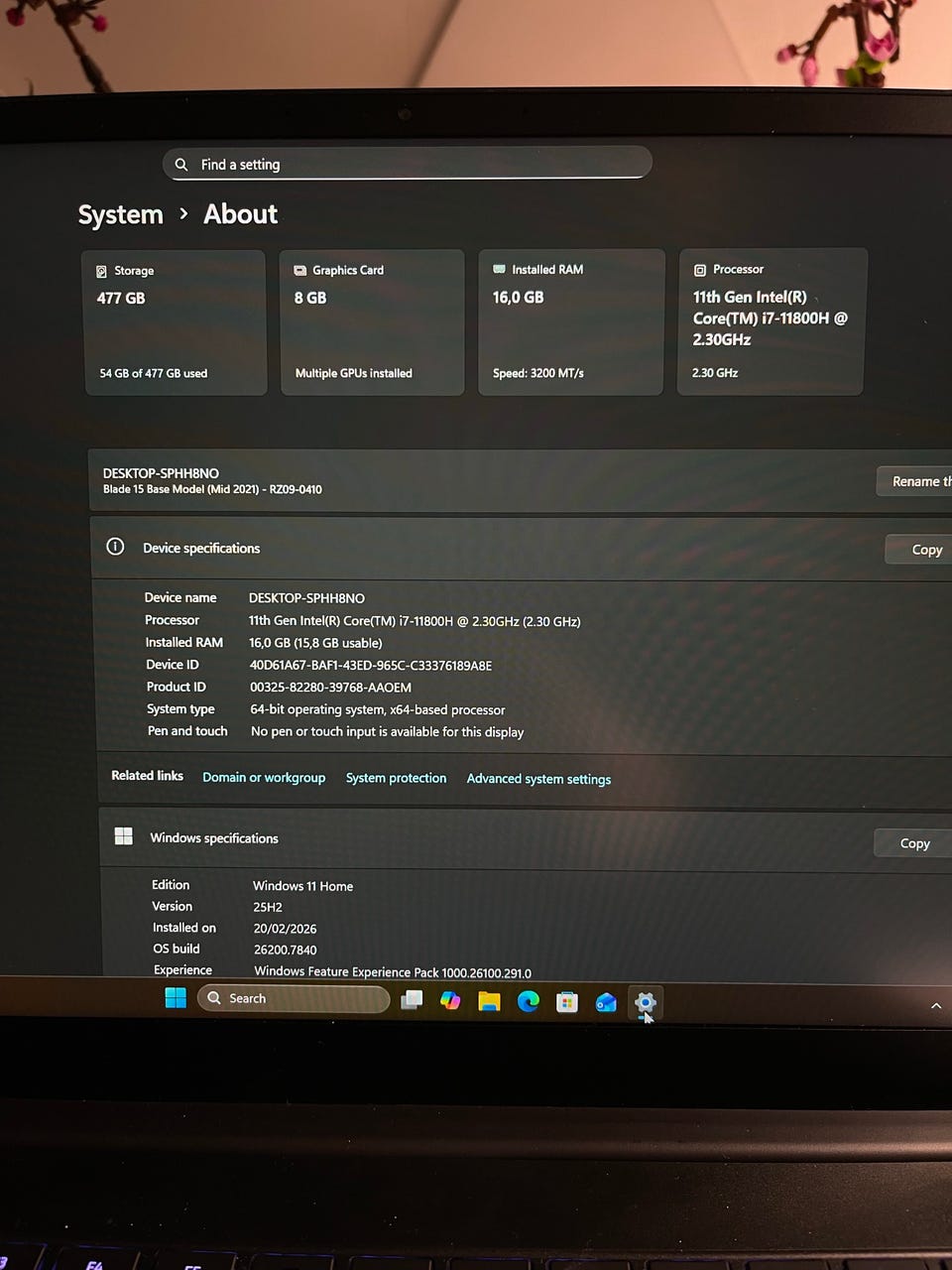Go back to System in the breadcrumb

click(120, 214)
